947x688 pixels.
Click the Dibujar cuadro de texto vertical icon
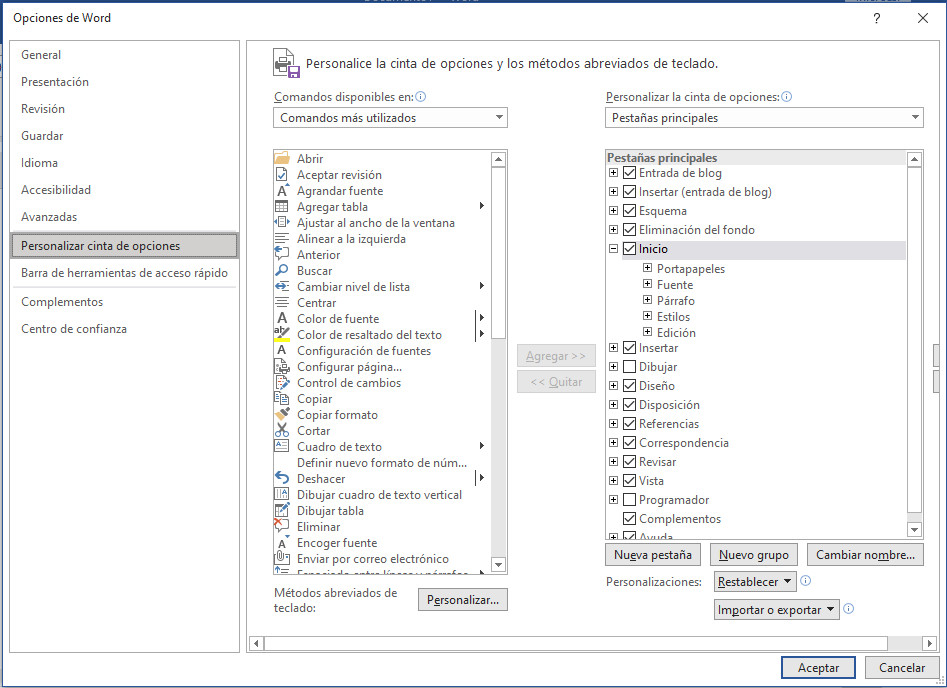pos(282,495)
